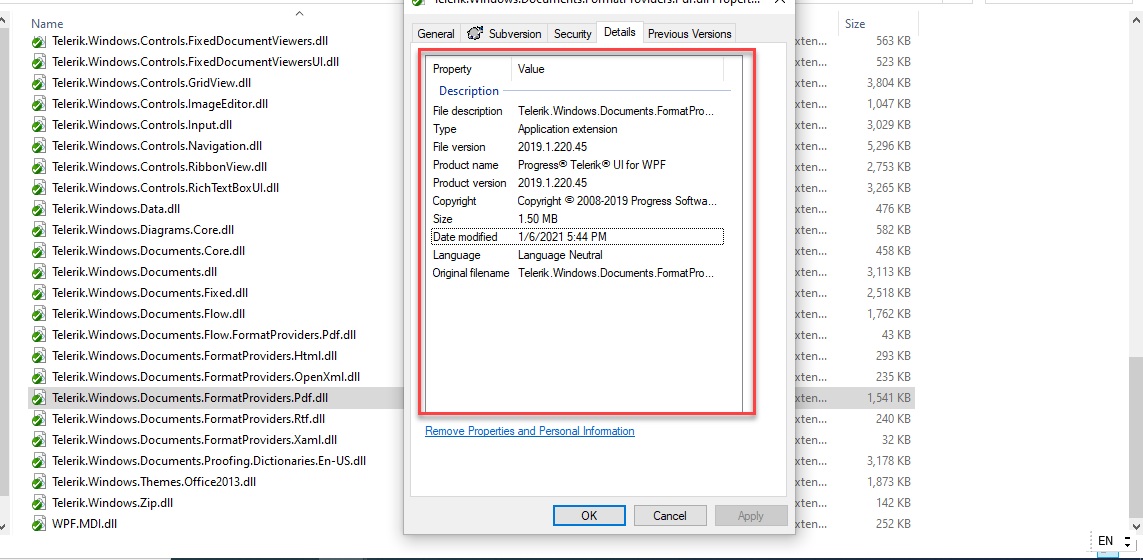1143x560 pixels.
Task: Click the icon of Telerik.Windows.Controls.Navigation.dll
Action: (39, 147)
